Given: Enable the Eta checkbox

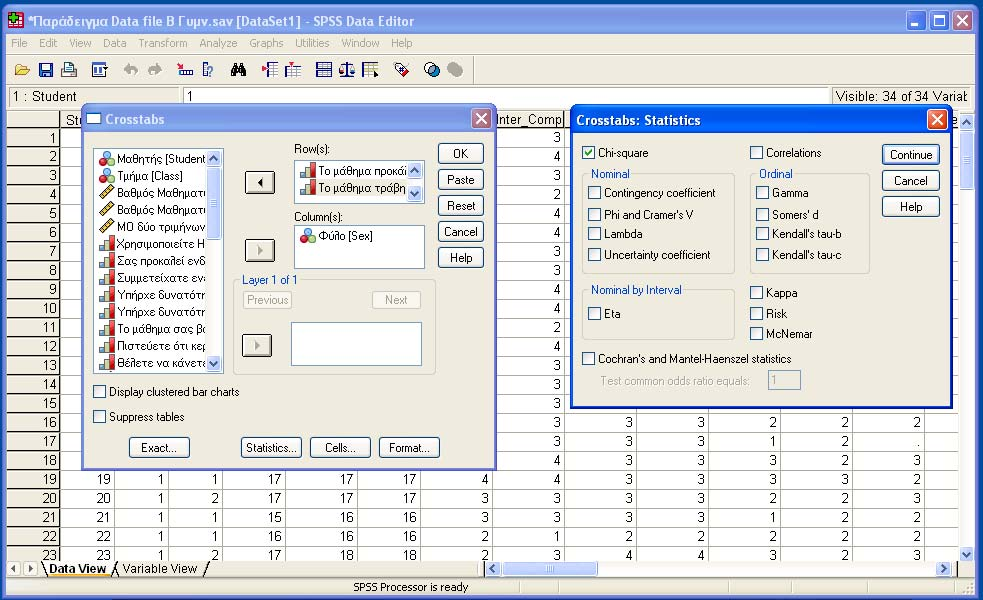Looking at the screenshot, I should pyautogui.click(x=594, y=313).
